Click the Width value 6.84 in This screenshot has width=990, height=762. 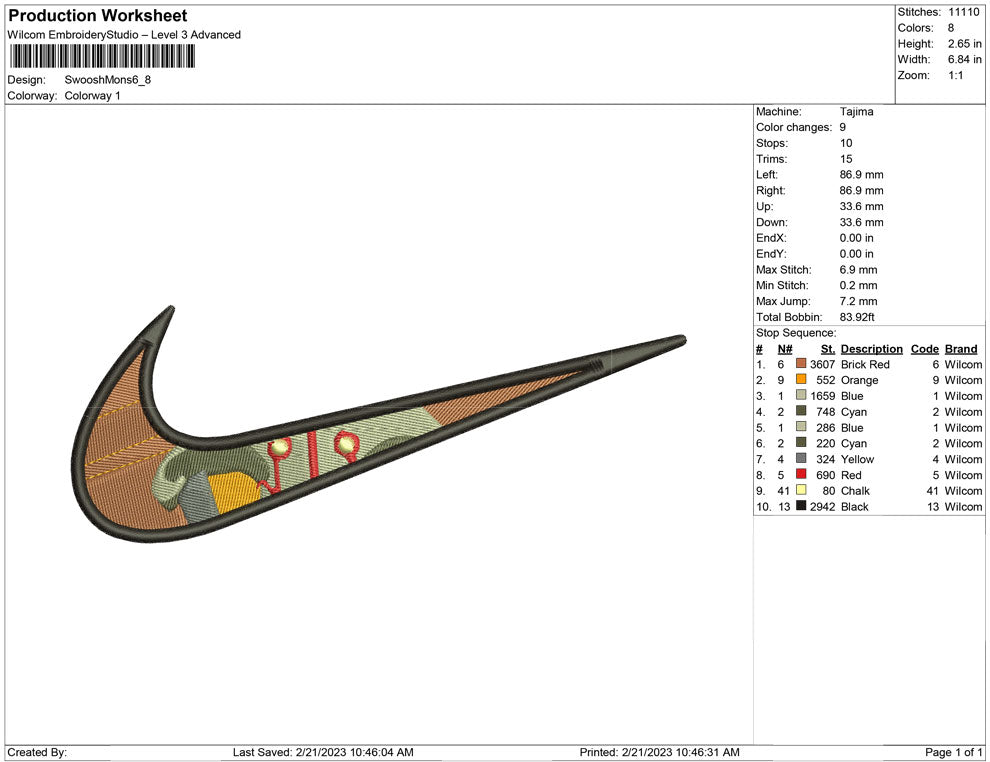pos(965,59)
